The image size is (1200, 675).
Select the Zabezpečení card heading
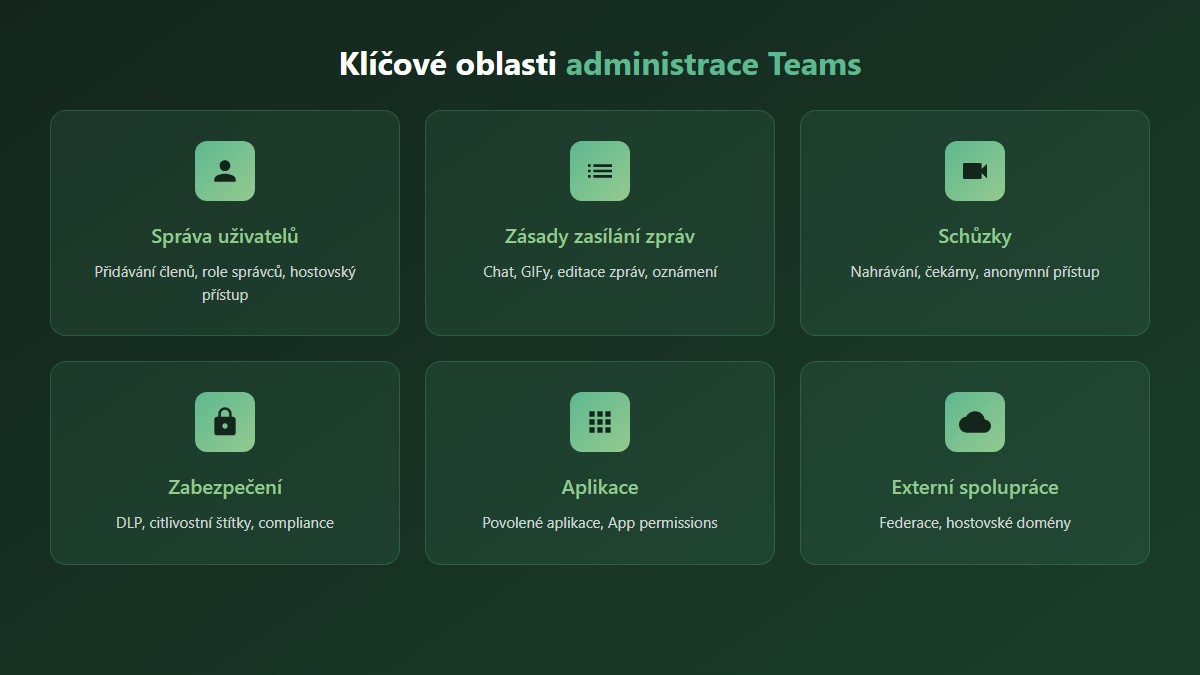point(225,488)
